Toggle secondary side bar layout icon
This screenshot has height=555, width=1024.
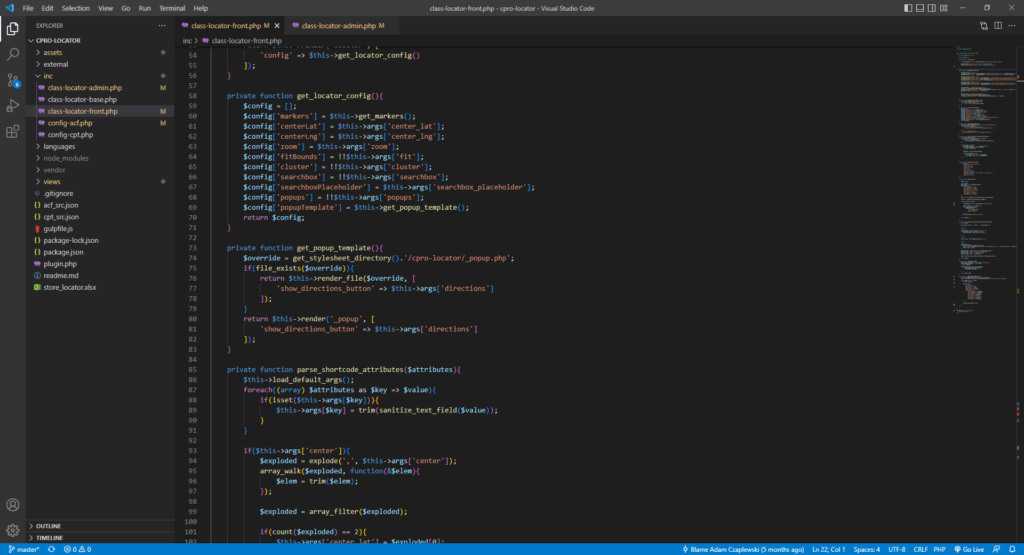[931, 8]
